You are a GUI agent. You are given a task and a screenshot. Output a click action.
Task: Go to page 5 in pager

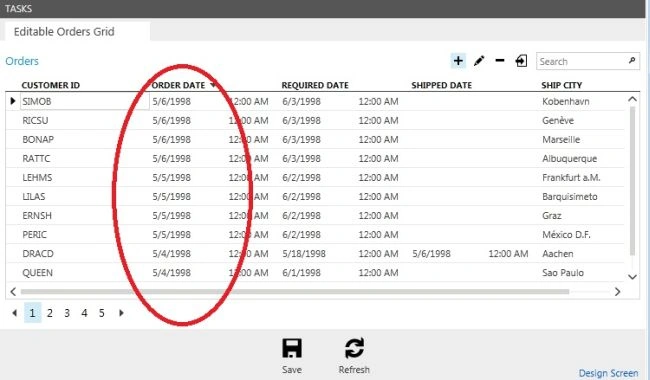click(102, 313)
